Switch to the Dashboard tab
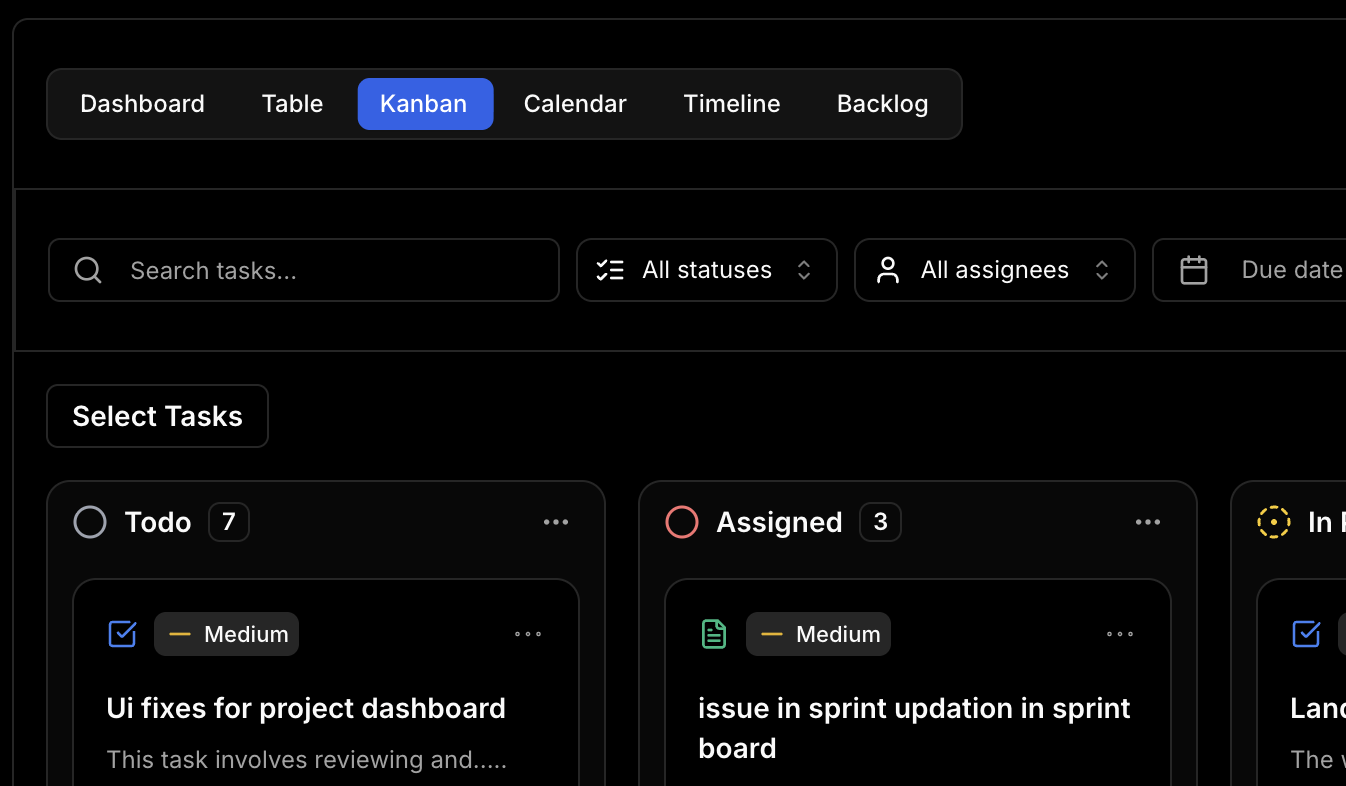The image size is (1346, 786). pyautogui.click(x=142, y=104)
